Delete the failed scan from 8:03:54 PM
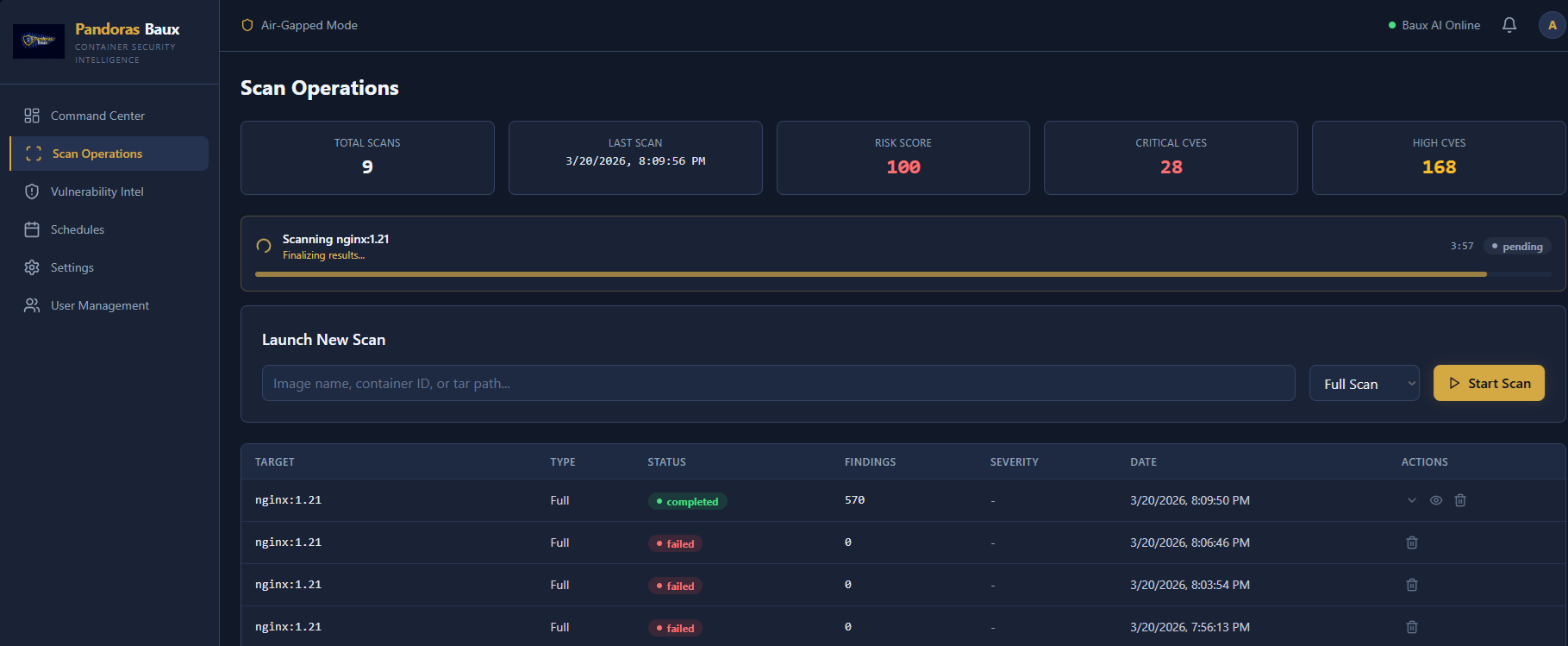1568x646 pixels. (x=1412, y=585)
